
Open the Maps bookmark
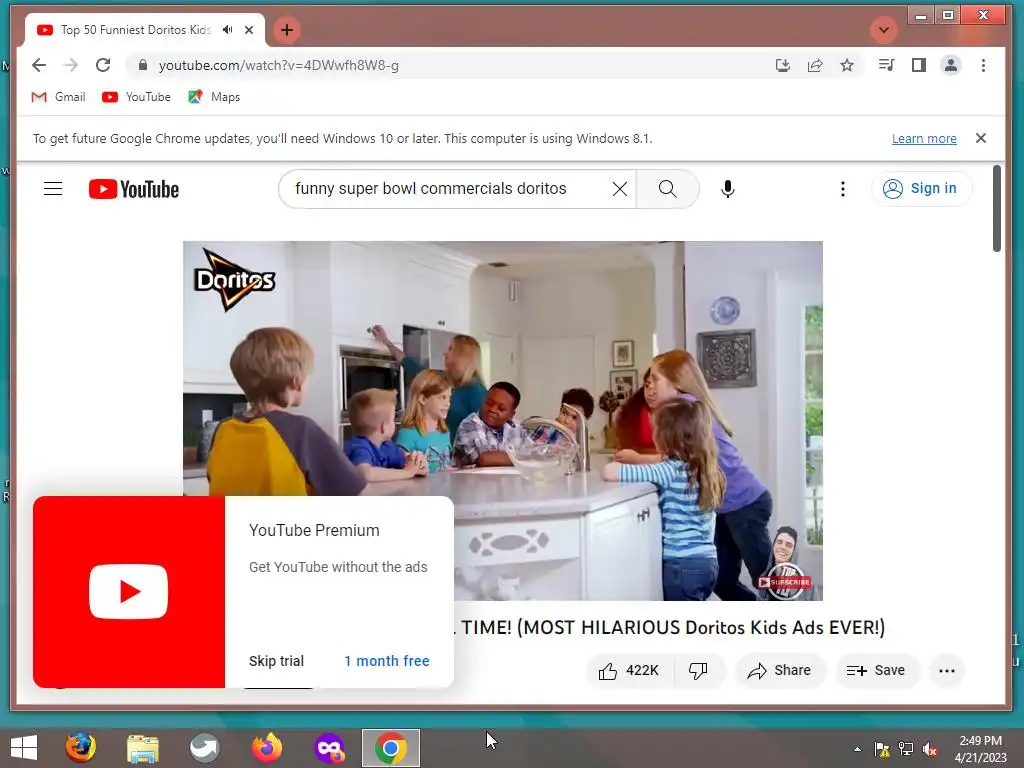pyautogui.click(x=214, y=97)
